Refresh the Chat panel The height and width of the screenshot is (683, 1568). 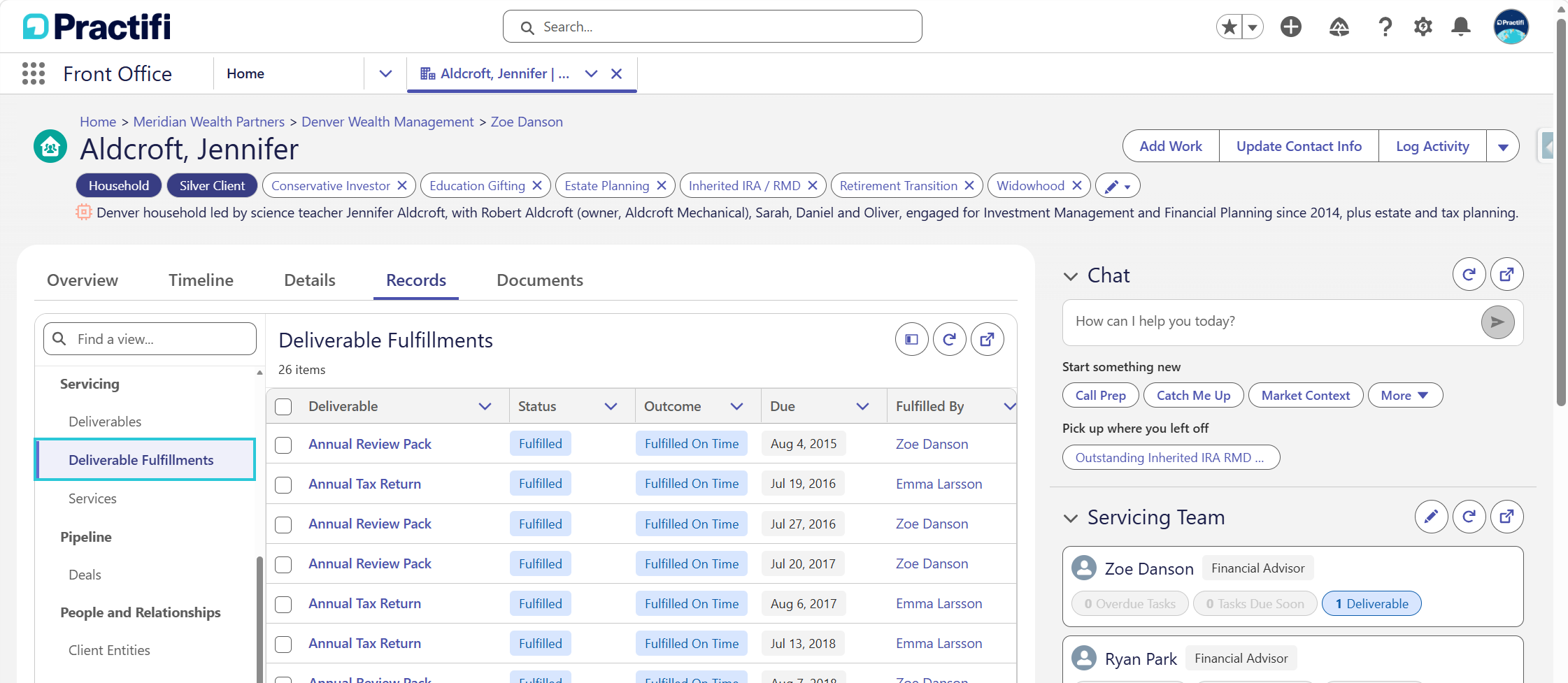tap(1469, 275)
